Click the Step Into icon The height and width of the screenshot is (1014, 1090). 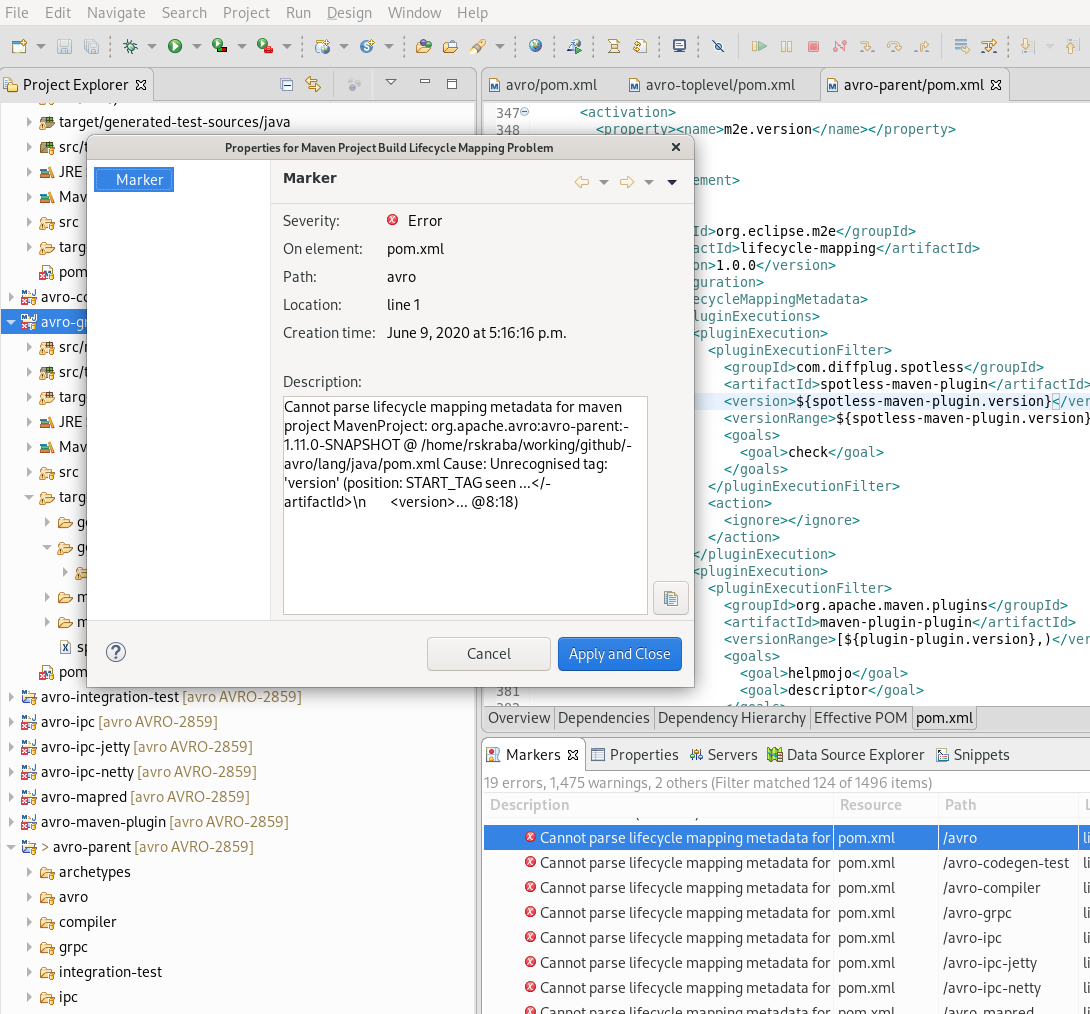[x=867, y=47]
